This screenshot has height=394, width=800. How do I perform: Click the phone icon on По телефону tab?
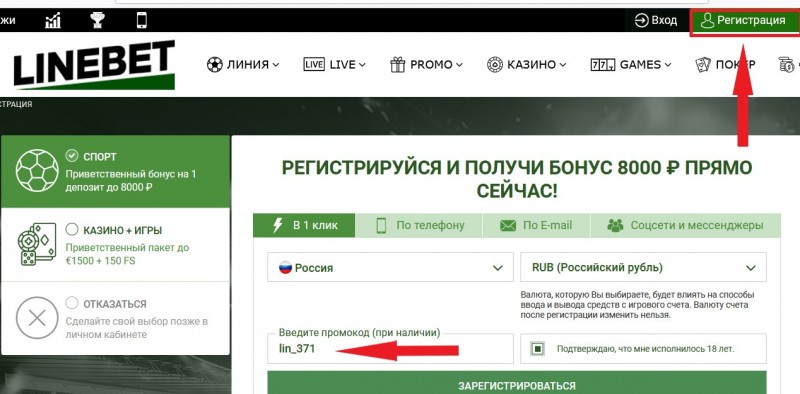coord(381,225)
